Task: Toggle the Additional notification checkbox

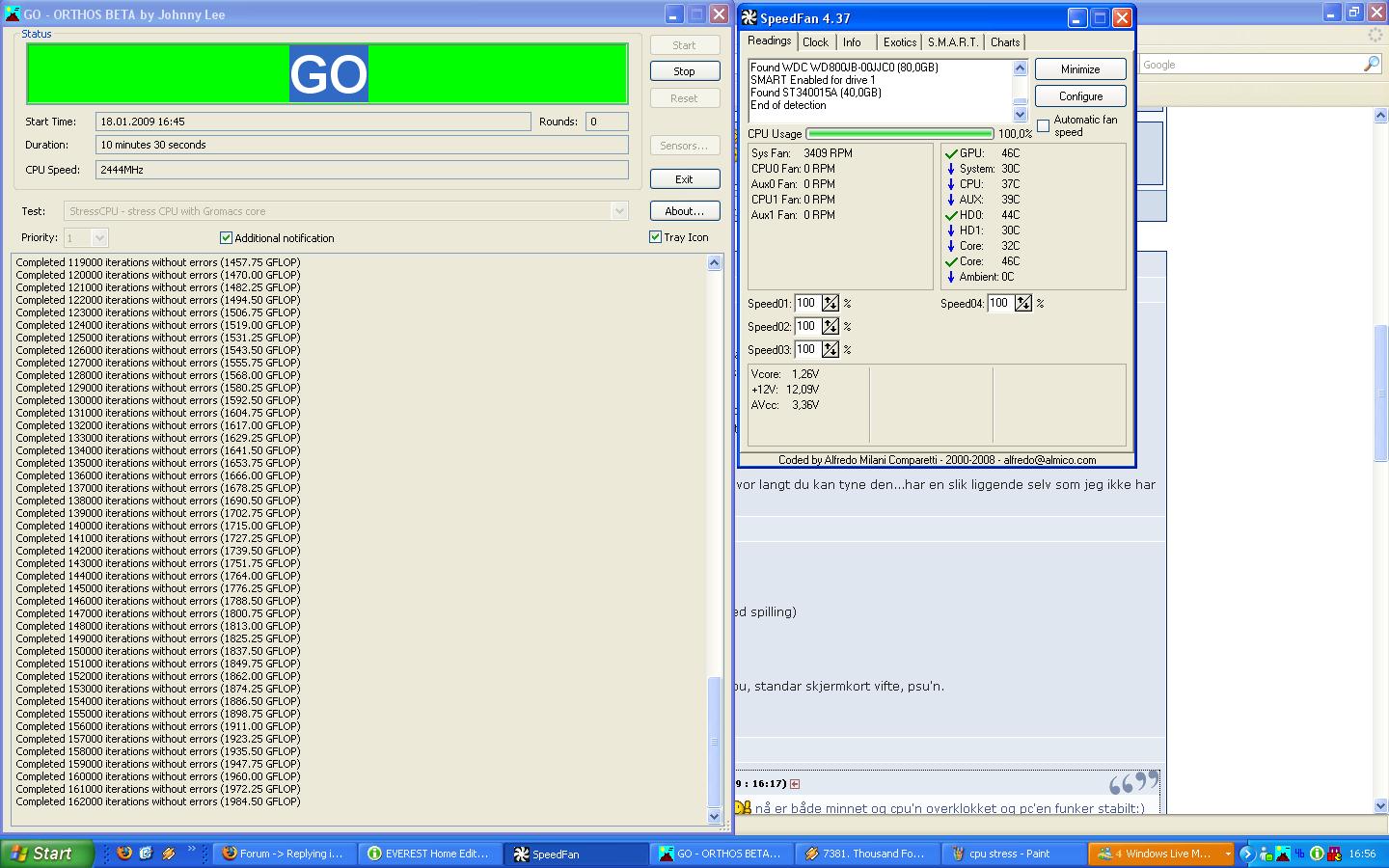Action: (226, 237)
